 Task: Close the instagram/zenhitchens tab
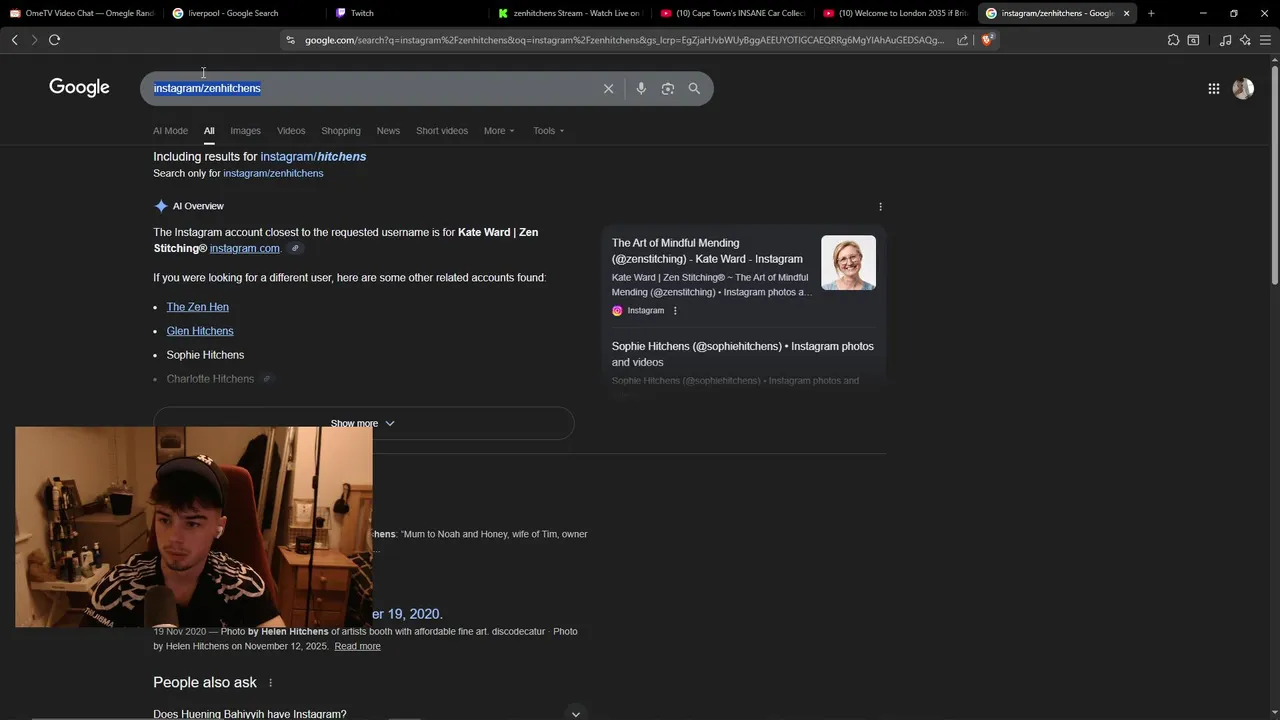click(1126, 13)
